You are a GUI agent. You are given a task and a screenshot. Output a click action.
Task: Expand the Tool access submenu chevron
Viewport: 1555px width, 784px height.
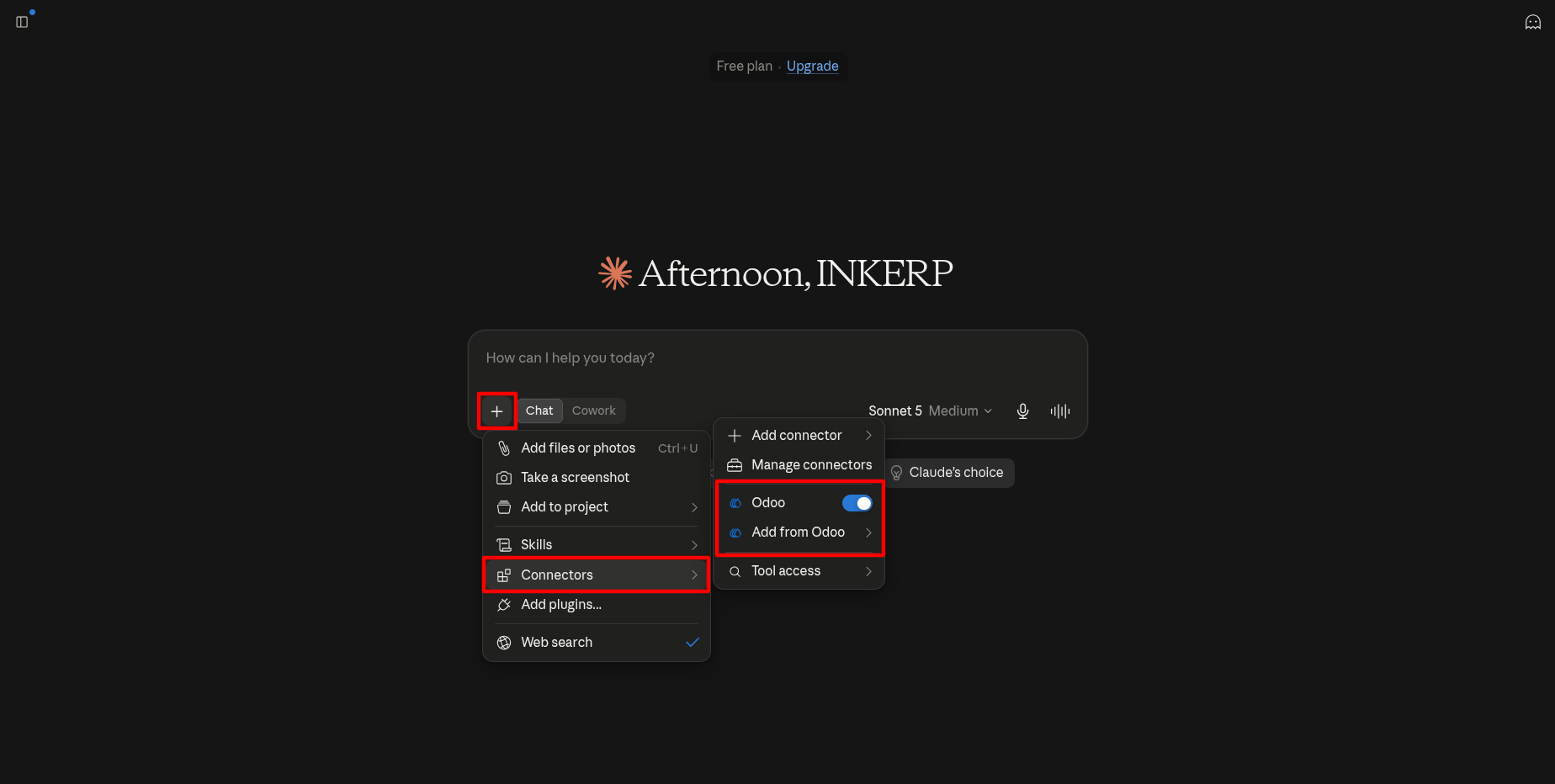coord(868,571)
